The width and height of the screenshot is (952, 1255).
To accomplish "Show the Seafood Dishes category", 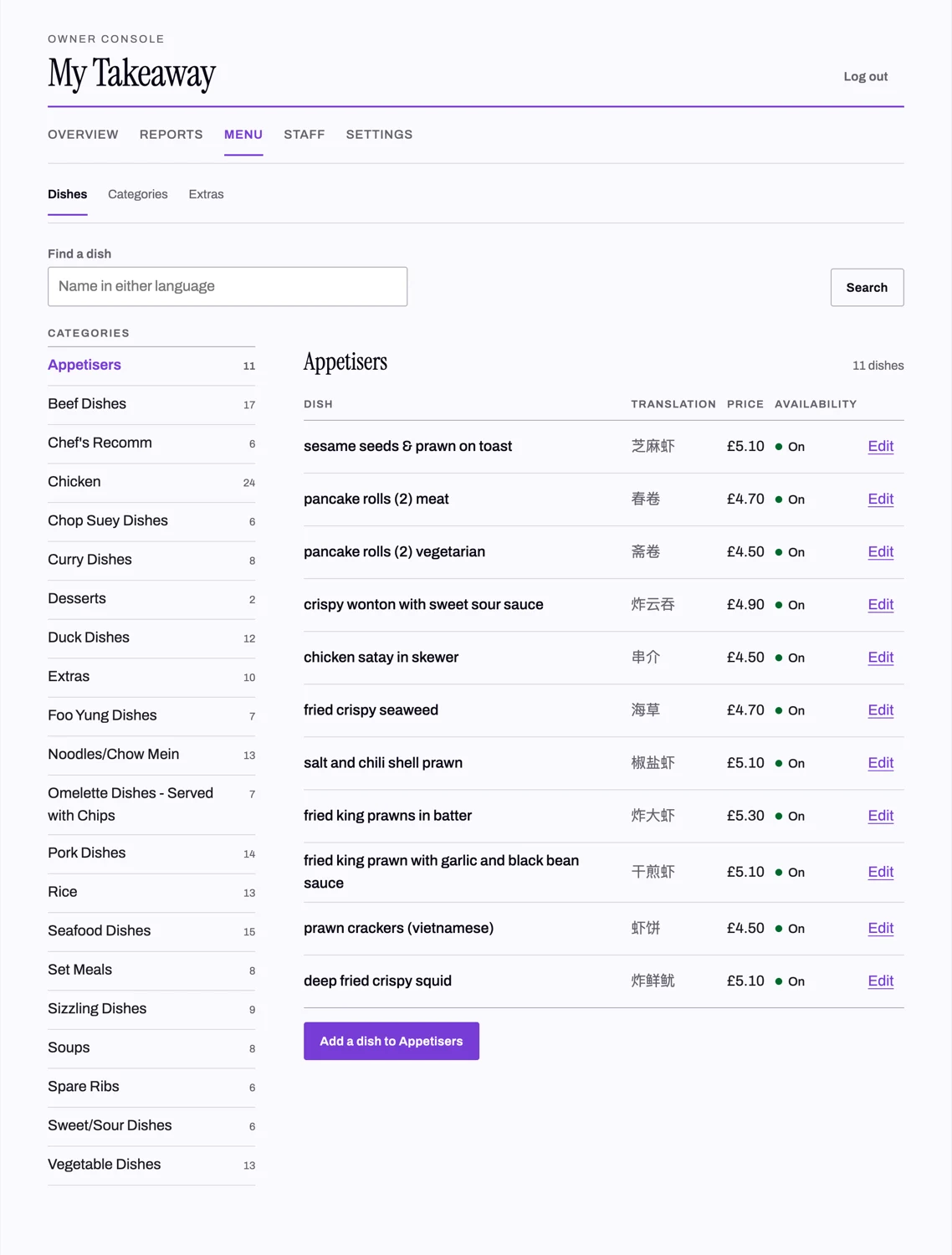I will [x=151, y=931].
